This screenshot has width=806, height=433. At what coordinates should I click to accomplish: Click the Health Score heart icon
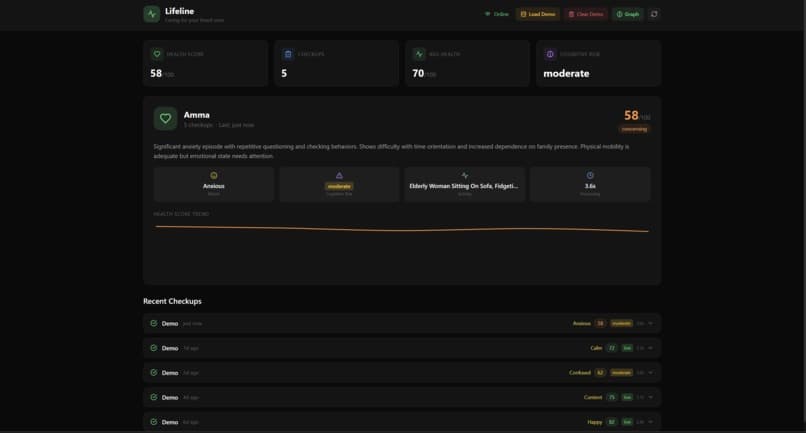[157, 54]
